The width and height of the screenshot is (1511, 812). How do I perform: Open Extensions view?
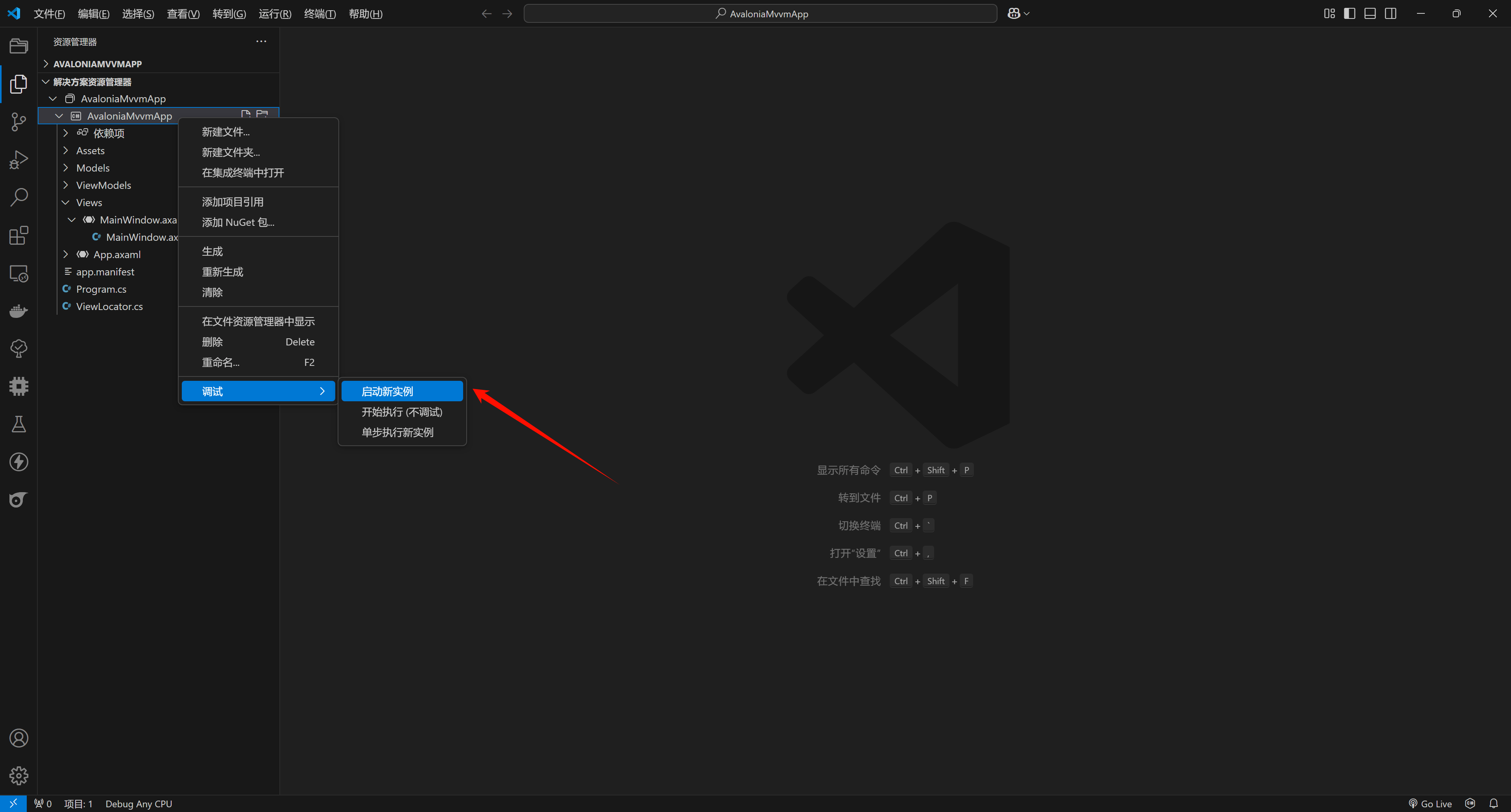pyautogui.click(x=19, y=235)
